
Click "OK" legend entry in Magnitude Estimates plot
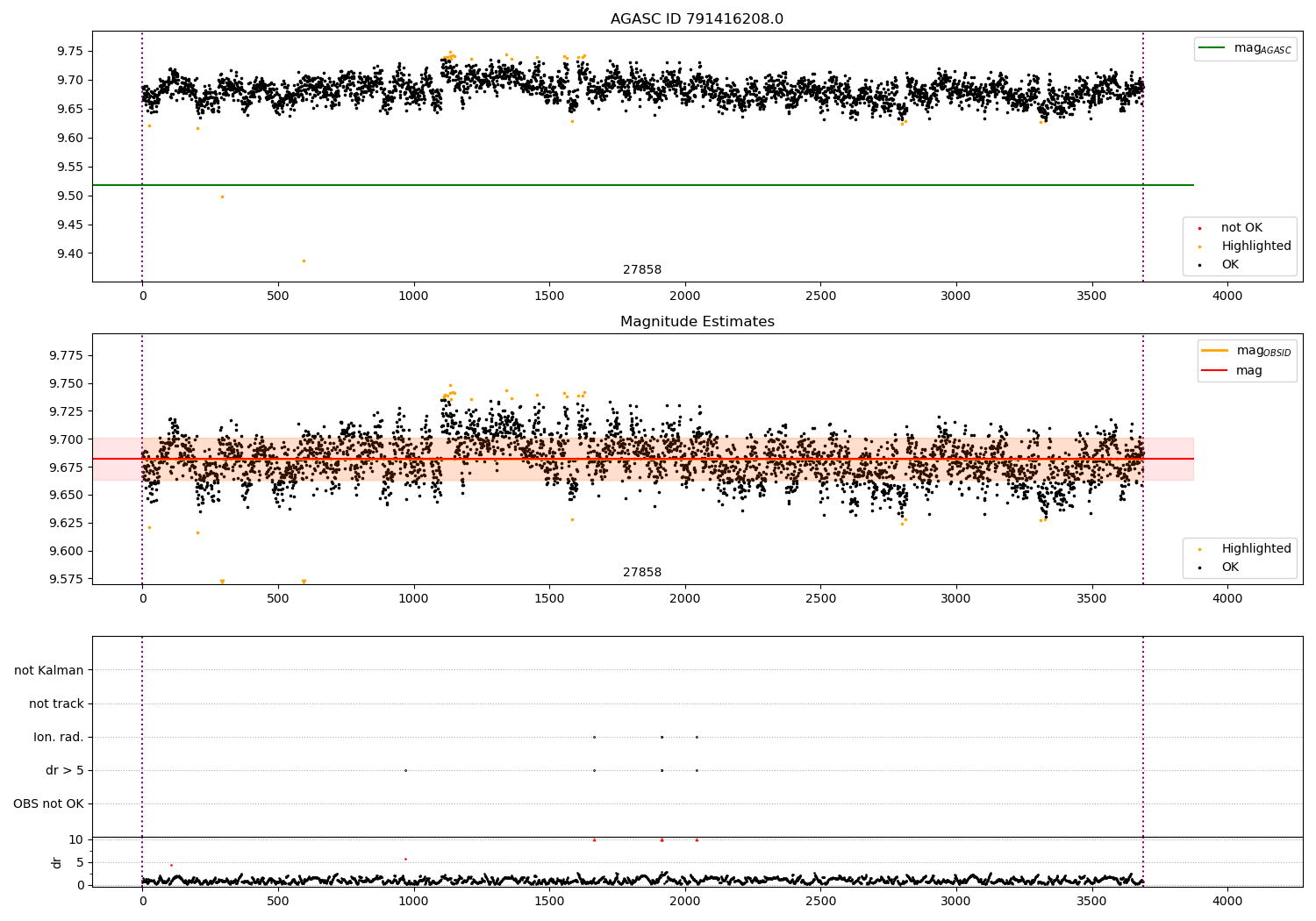1230,568
